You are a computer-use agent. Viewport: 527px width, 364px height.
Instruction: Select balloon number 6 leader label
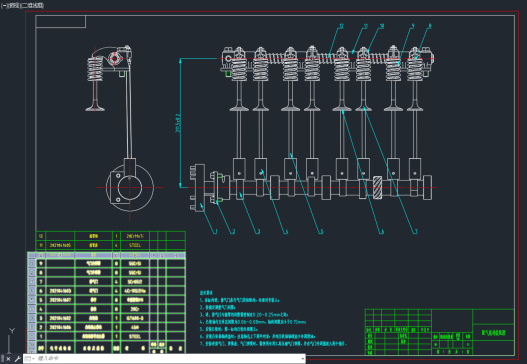(381, 232)
